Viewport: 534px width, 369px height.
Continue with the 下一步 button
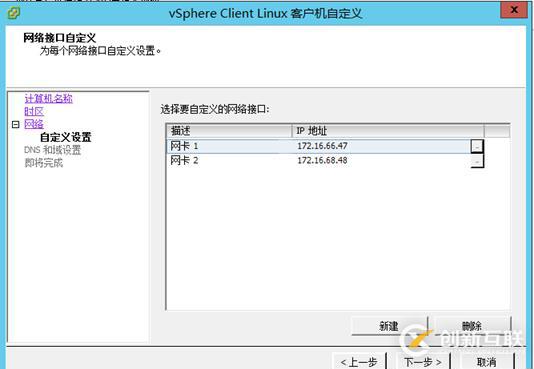[423, 362]
